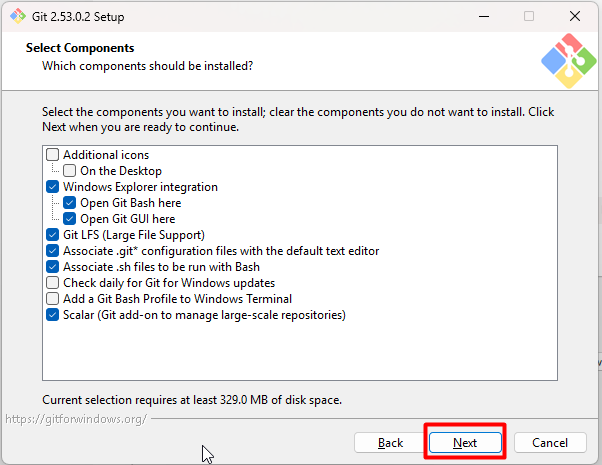
Task: Close the Git Setup window
Action: (x=575, y=17)
